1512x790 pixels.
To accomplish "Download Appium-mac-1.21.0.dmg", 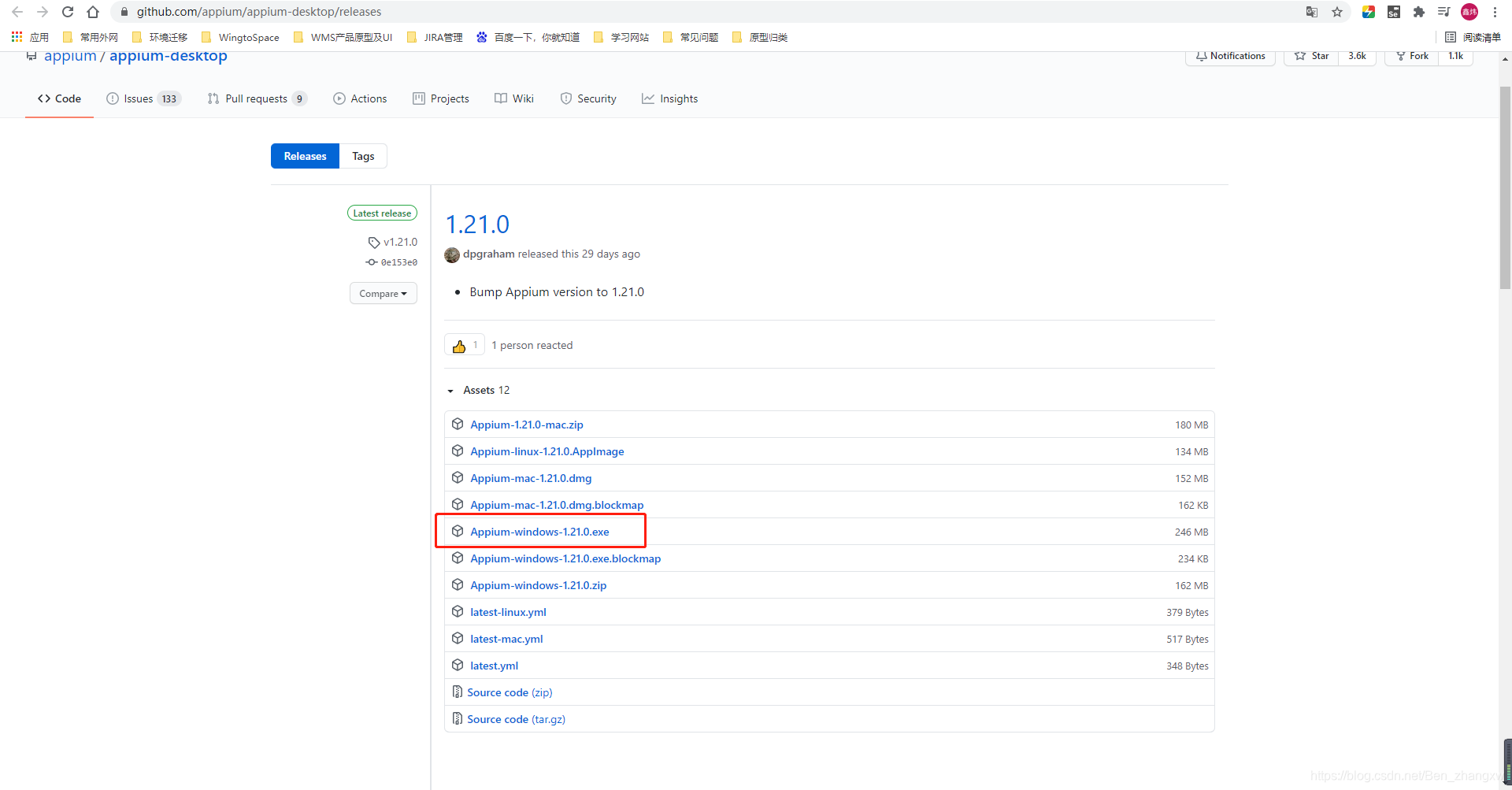I will (x=531, y=478).
